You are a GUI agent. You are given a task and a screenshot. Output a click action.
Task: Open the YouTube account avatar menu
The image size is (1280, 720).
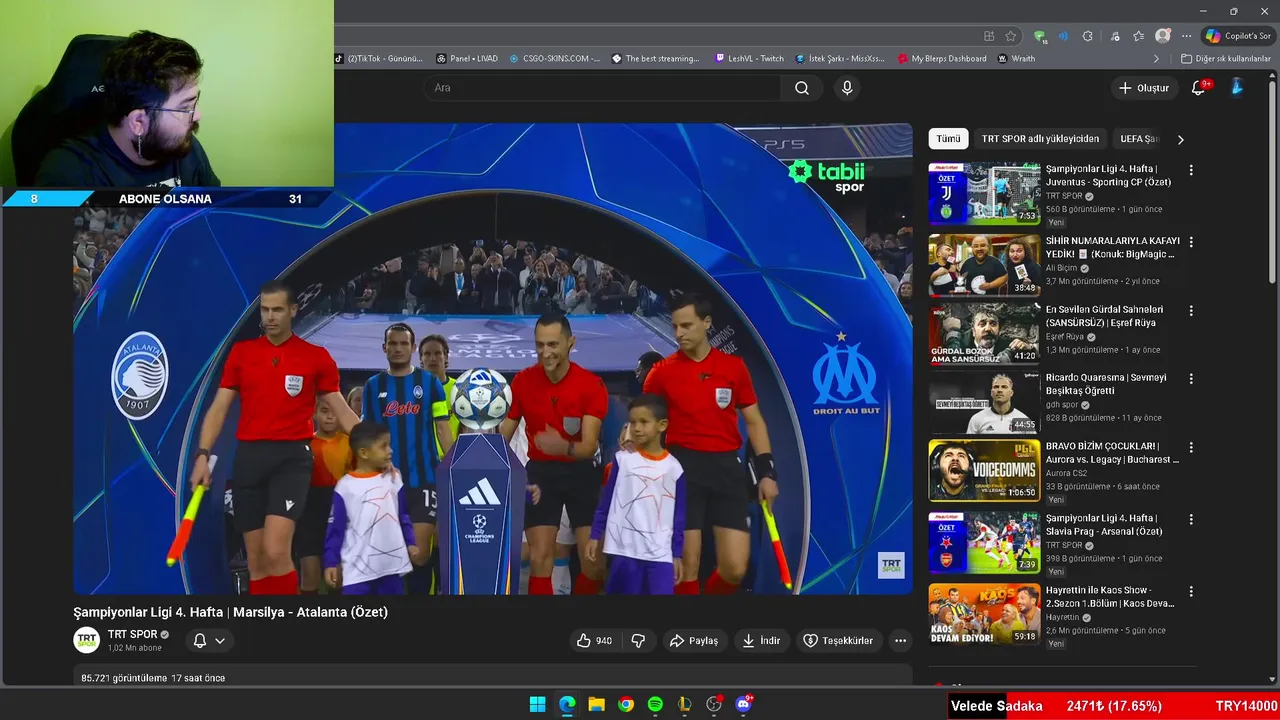point(1237,88)
